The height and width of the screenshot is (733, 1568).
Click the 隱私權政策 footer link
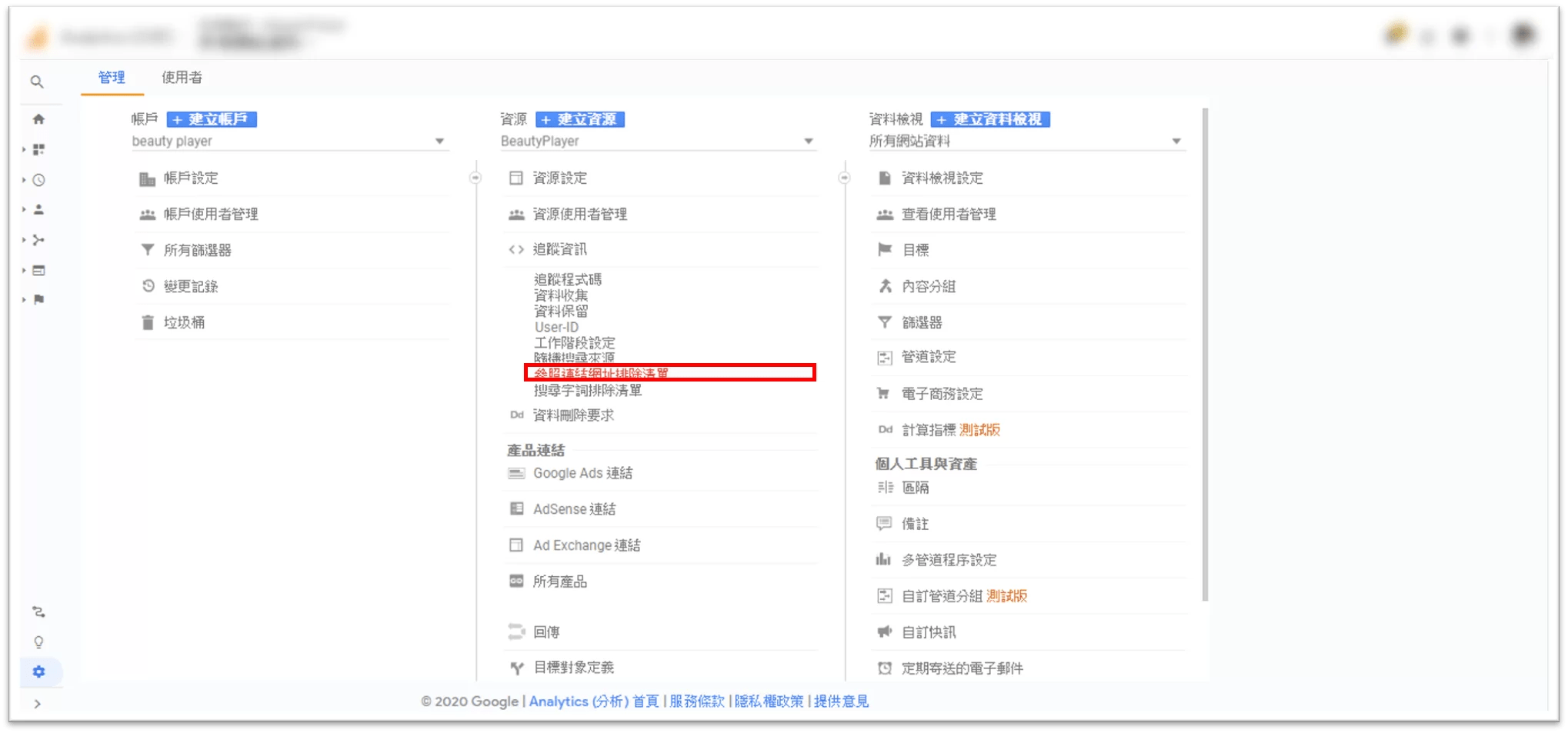click(769, 701)
